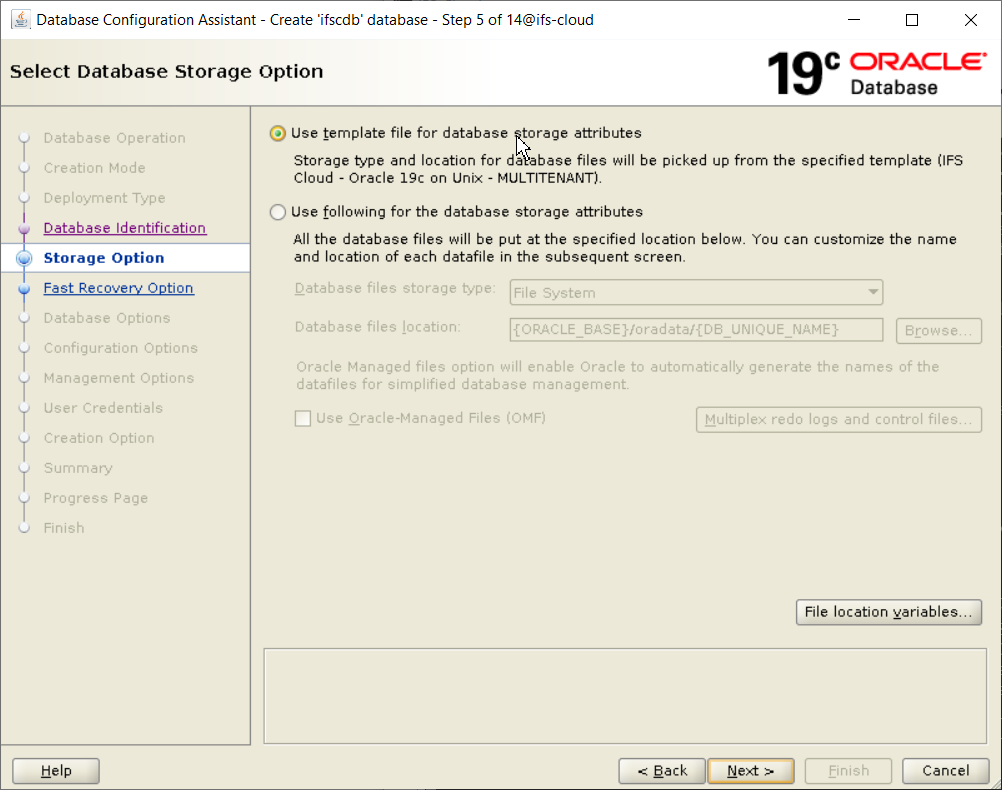Screen dimensions: 1002x790
Task: Open Database Identification step link
Action: [x=125, y=228]
